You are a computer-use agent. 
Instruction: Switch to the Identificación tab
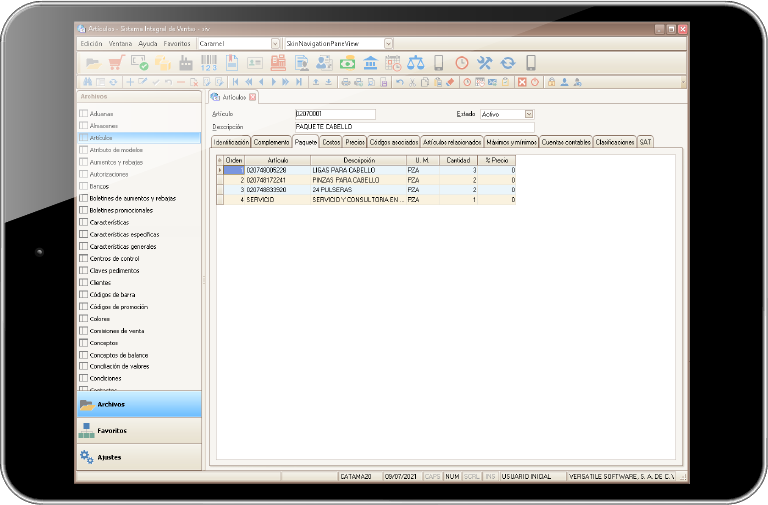pos(231,142)
